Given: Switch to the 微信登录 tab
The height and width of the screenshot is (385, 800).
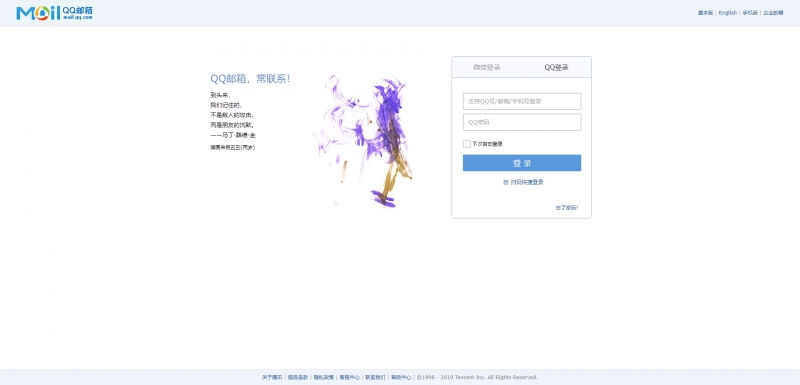Looking at the screenshot, I should pyautogui.click(x=486, y=67).
